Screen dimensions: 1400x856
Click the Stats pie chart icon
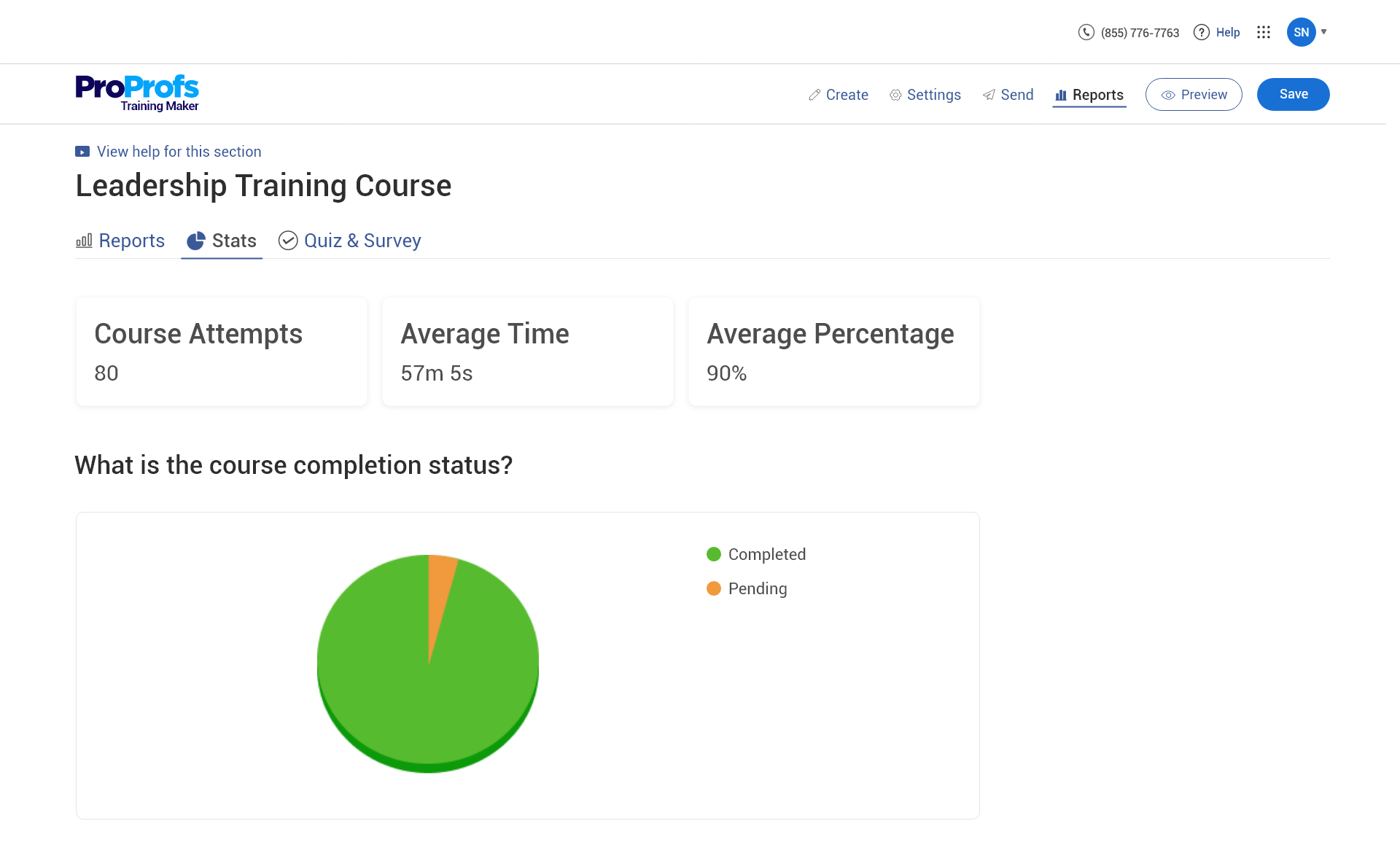coord(196,240)
